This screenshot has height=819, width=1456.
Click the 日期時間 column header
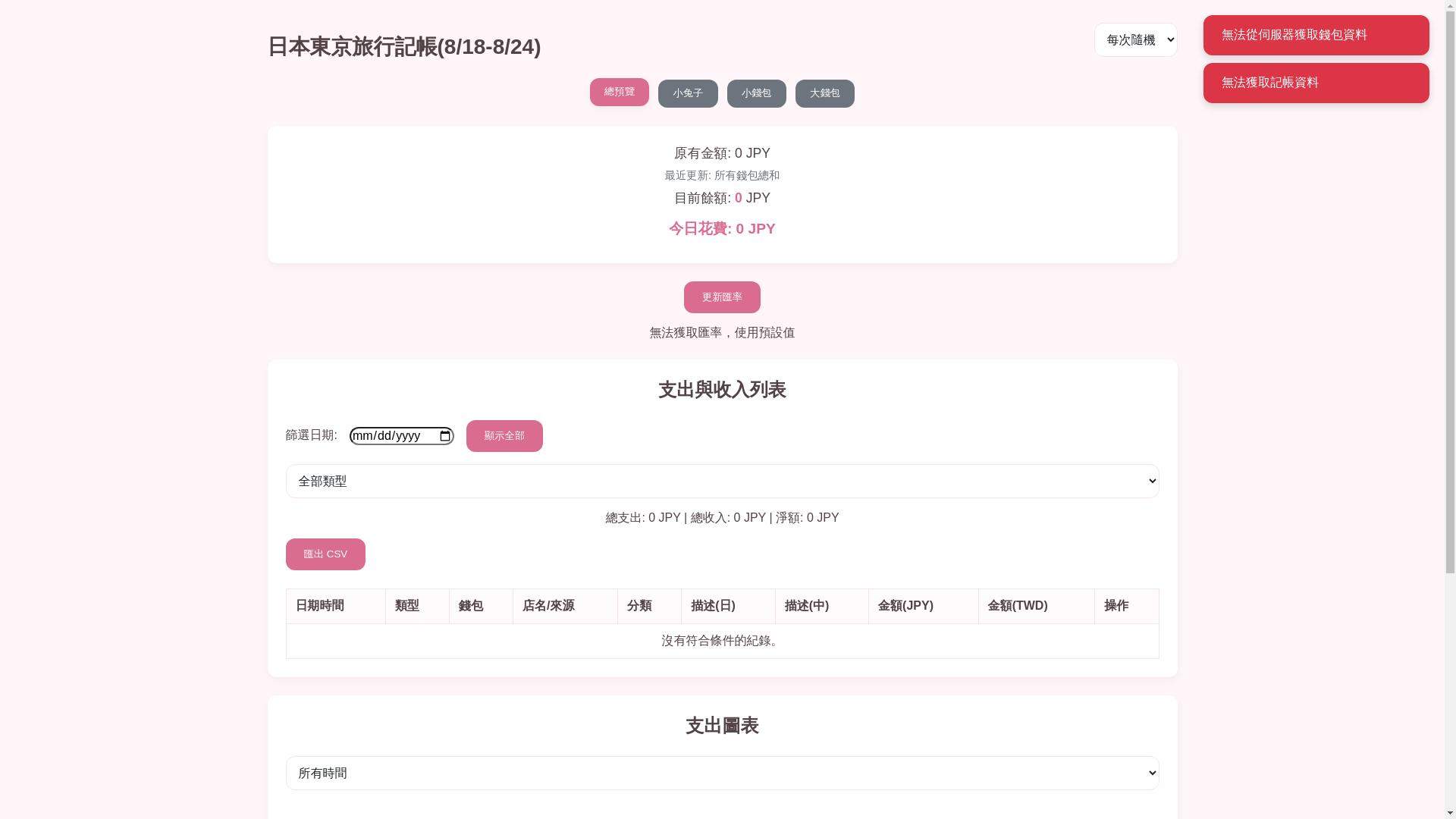(x=336, y=606)
